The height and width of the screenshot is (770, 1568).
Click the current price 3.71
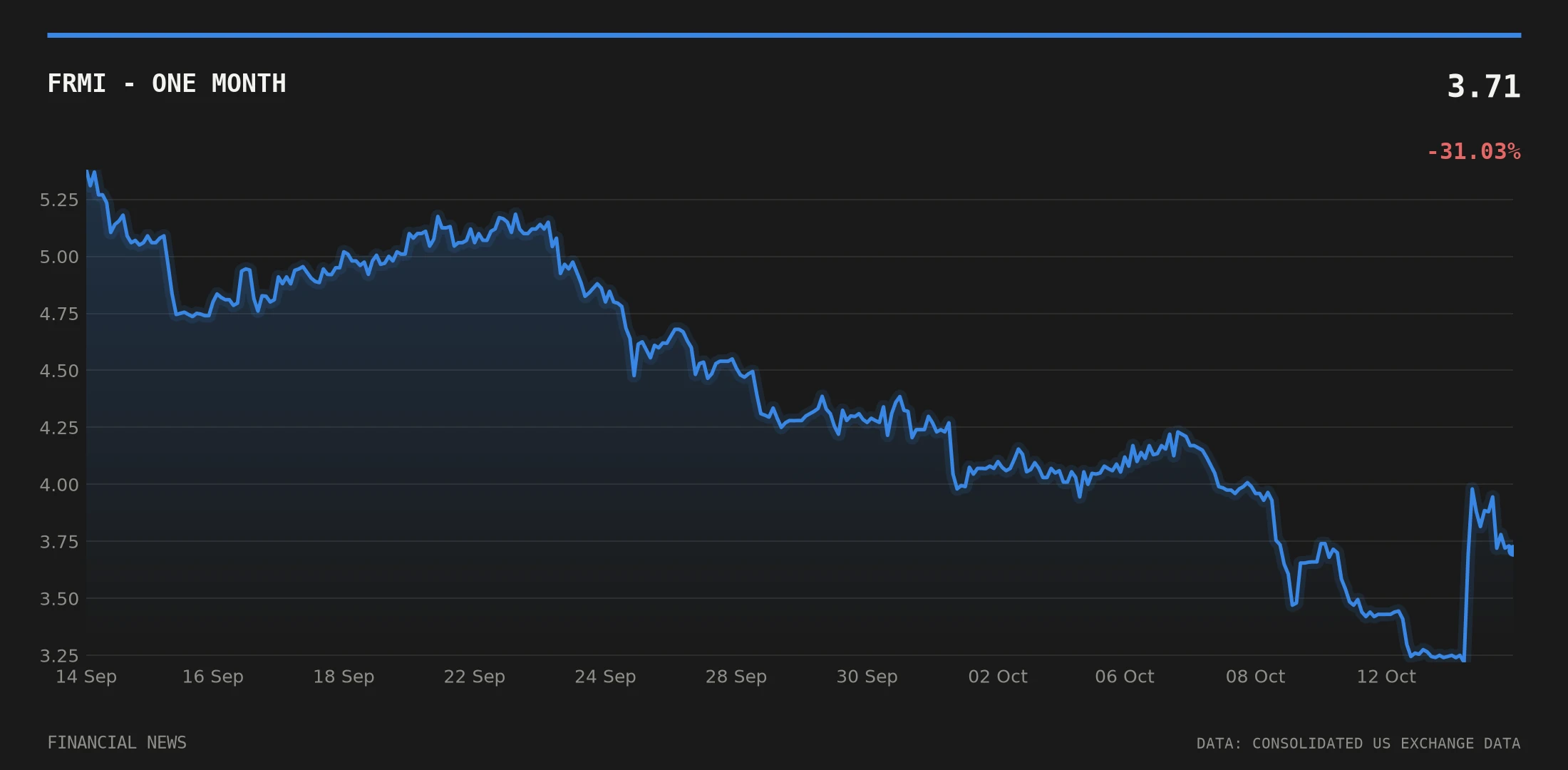click(x=1484, y=87)
